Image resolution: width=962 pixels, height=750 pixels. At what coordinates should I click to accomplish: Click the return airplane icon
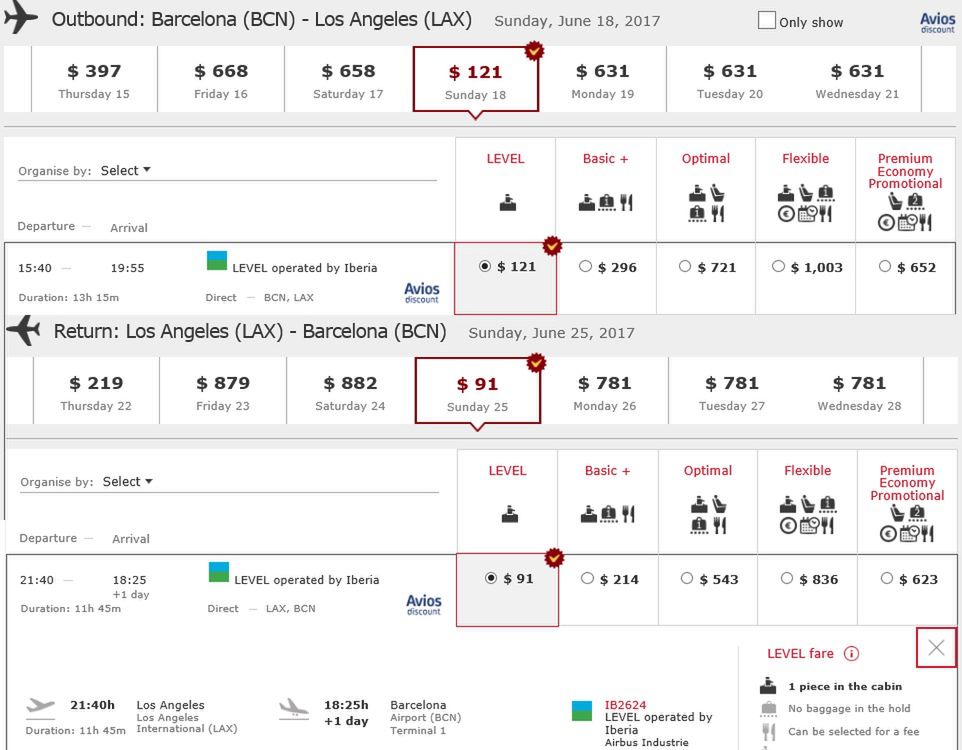(23, 331)
